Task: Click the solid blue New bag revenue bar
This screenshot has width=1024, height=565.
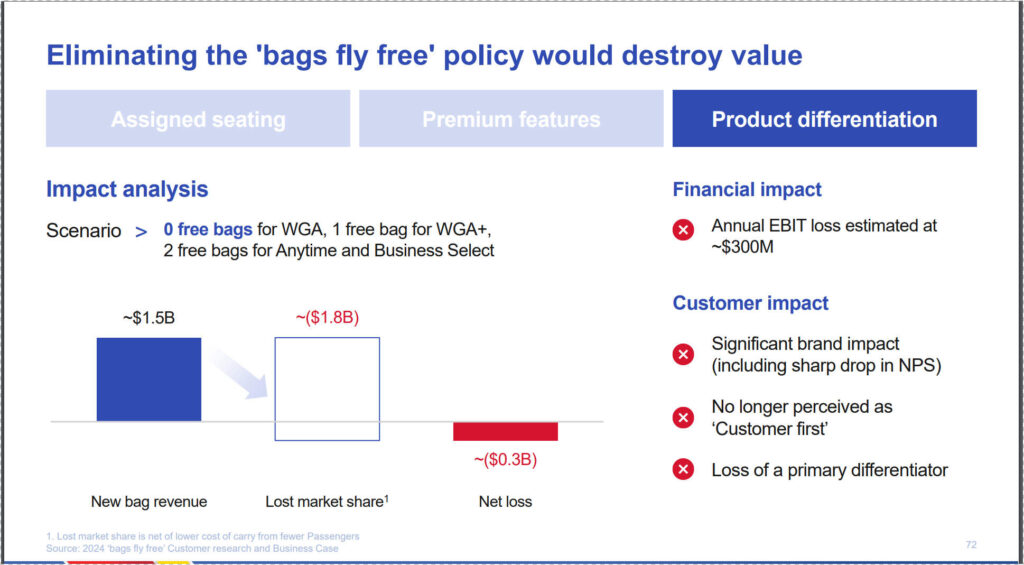Action: [x=149, y=379]
